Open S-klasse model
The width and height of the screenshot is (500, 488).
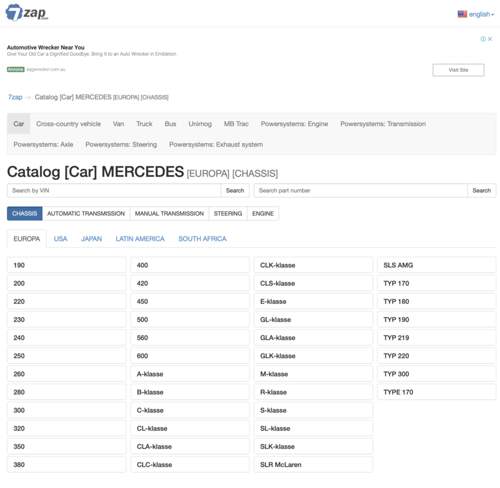click(x=313, y=410)
